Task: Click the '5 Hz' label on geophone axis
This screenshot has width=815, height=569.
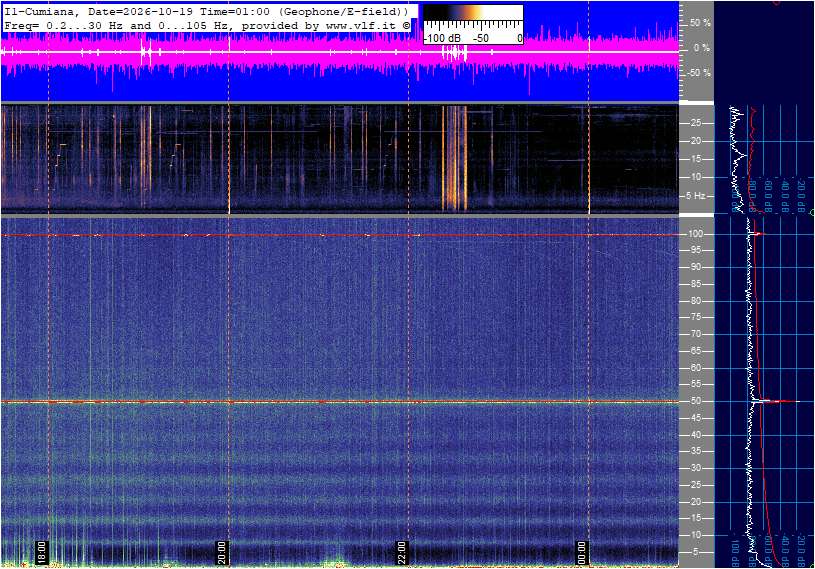Action: (696, 196)
